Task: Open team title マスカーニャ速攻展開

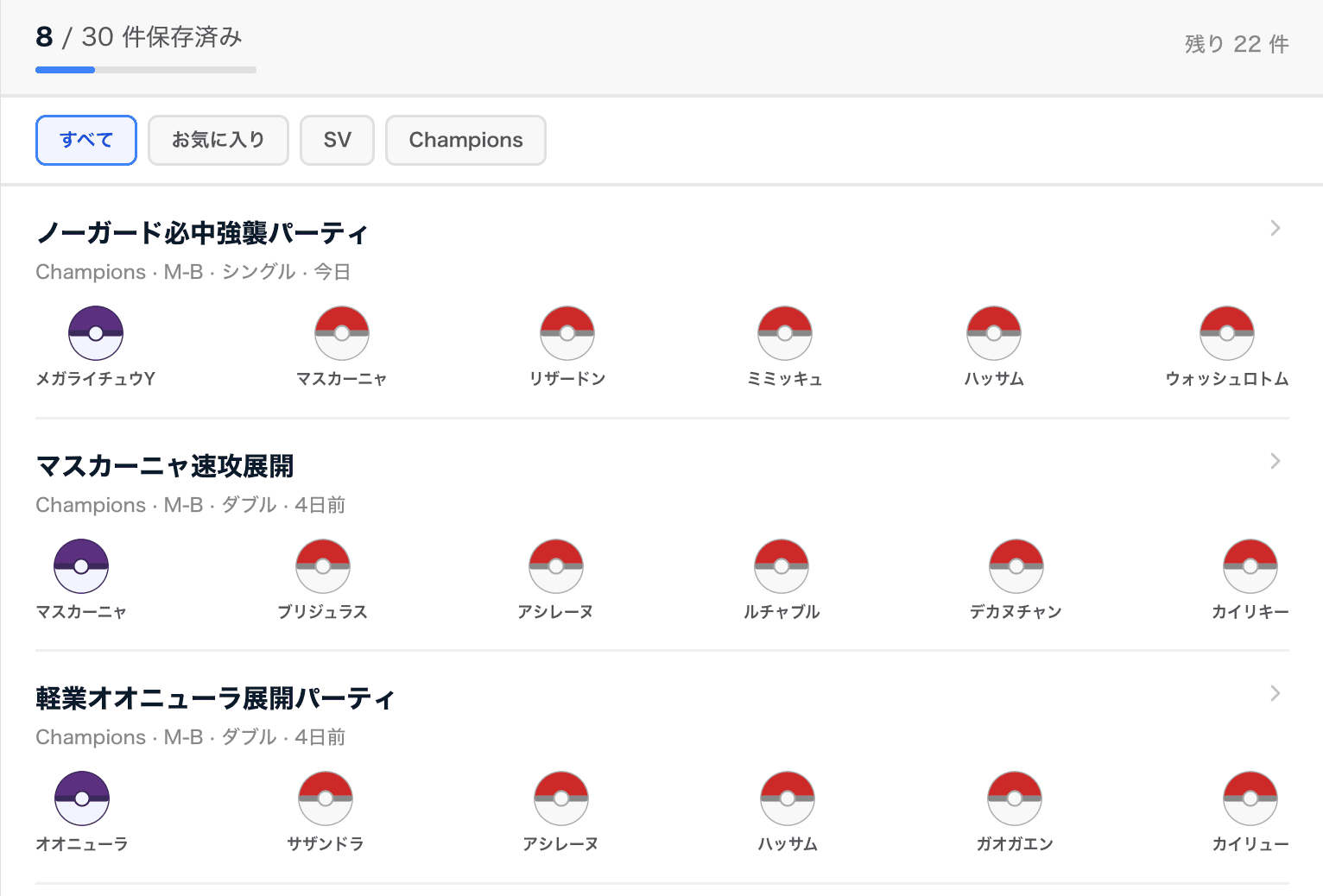Action: point(165,465)
